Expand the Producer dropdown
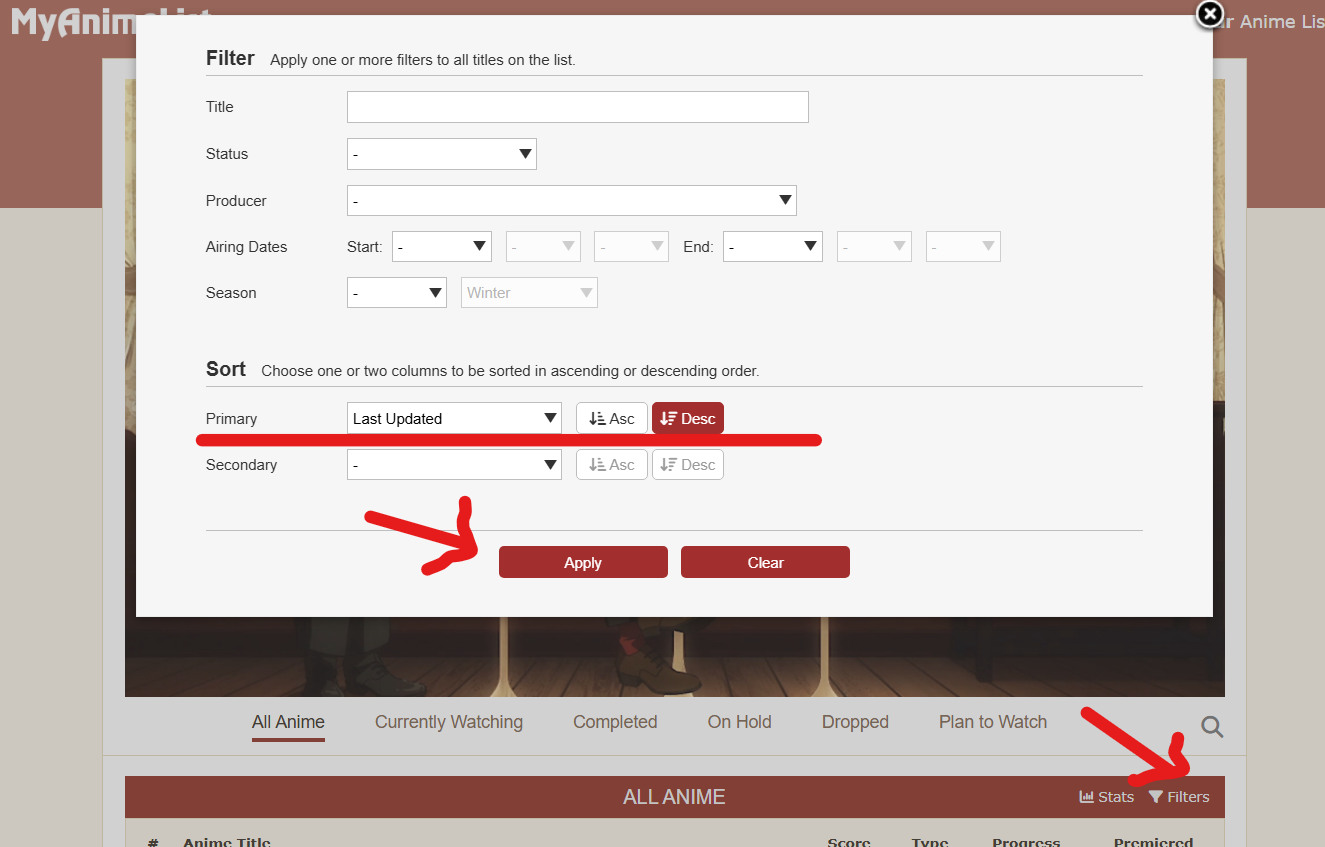The image size is (1325, 847). (571, 201)
